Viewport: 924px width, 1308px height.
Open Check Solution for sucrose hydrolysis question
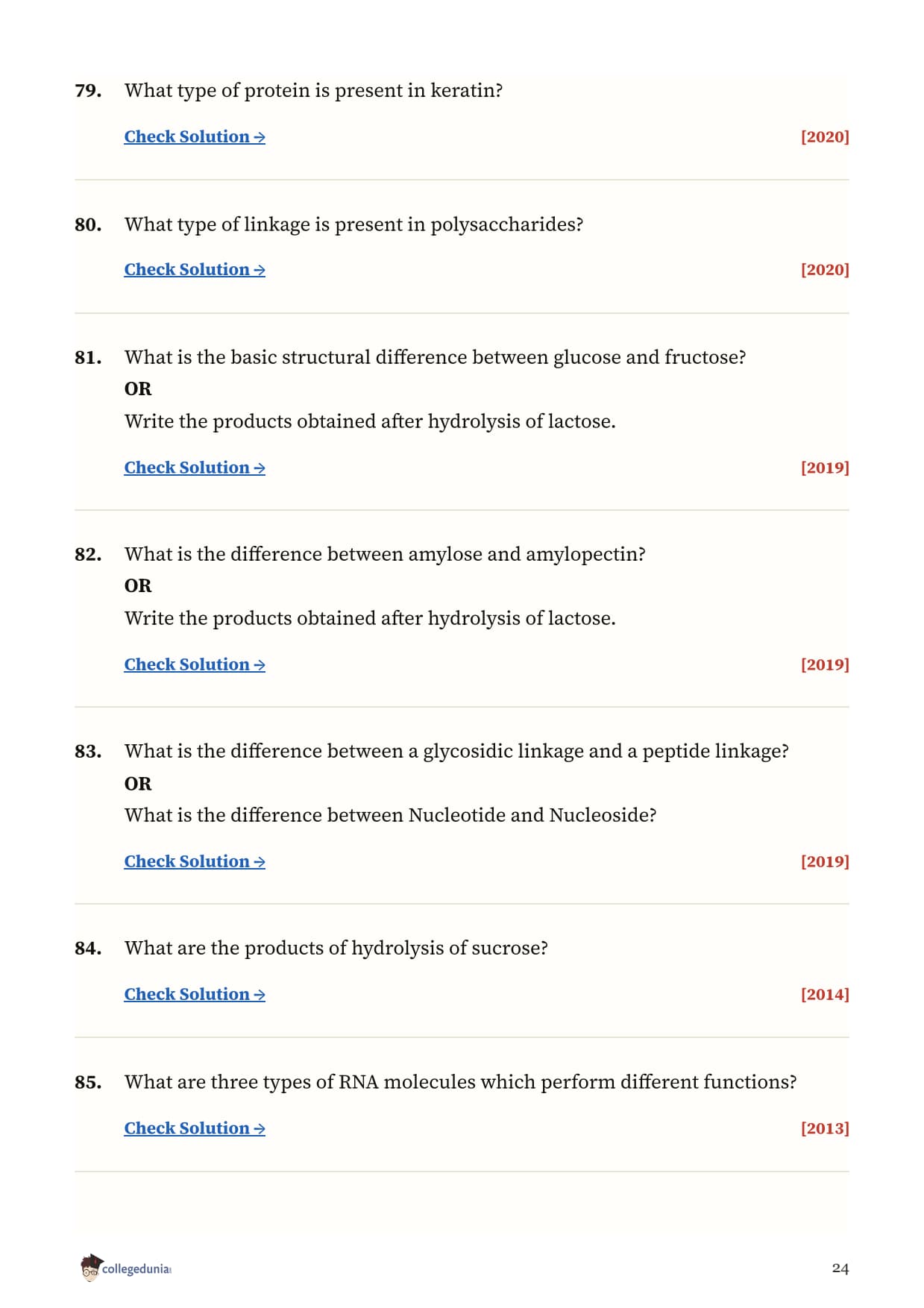[195, 995]
